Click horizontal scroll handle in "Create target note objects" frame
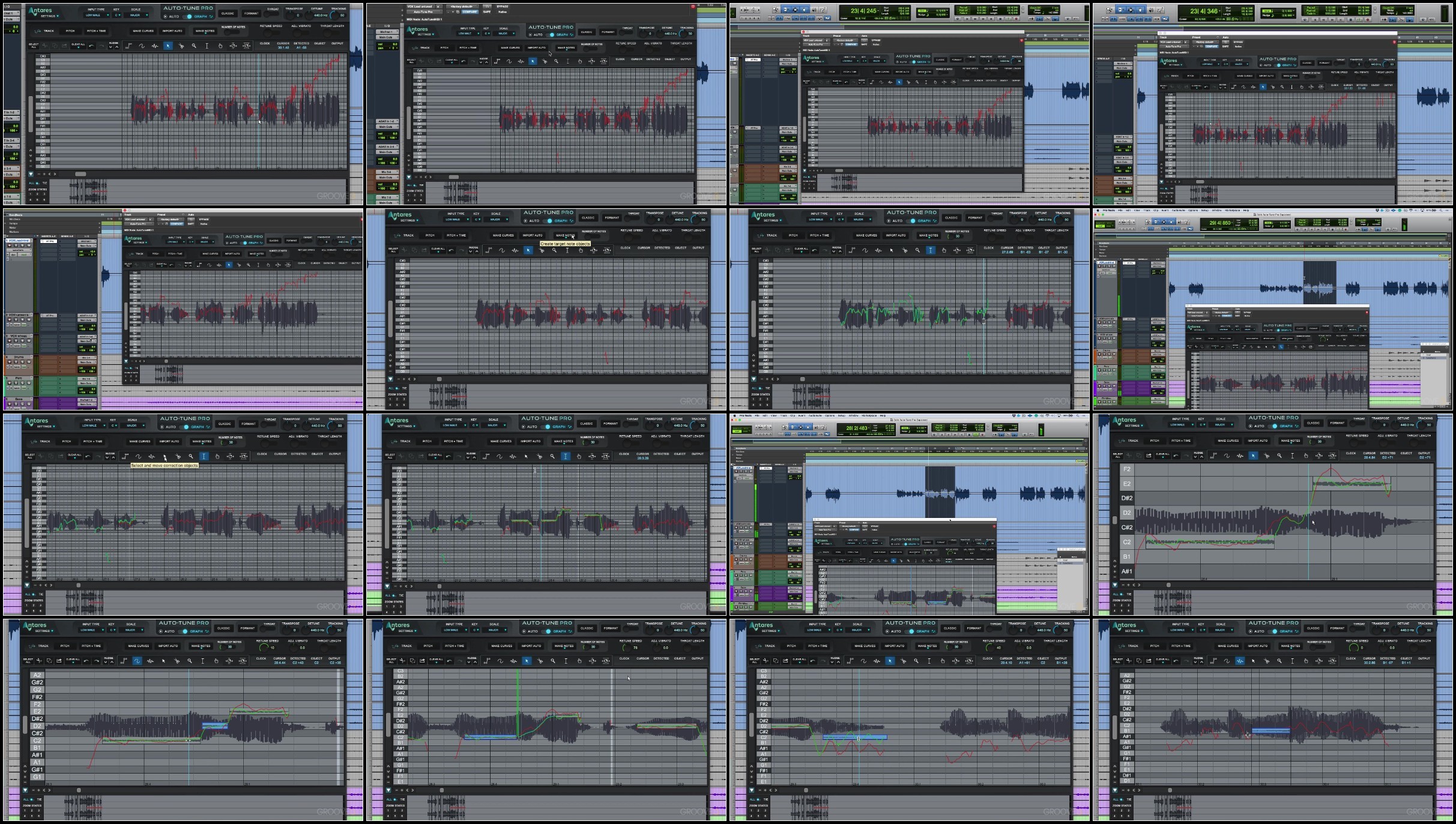 (x=439, y=379)
